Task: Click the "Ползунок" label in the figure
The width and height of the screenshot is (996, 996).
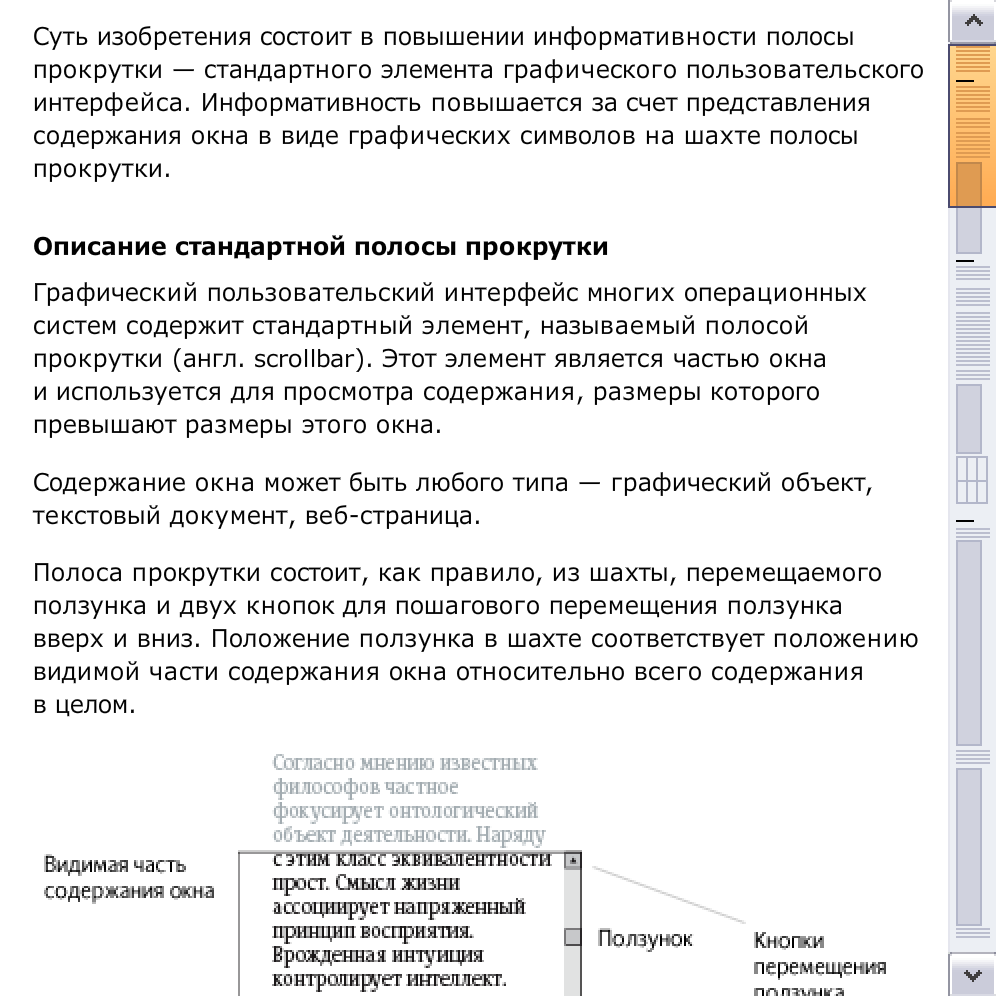Action: (644, 940)
